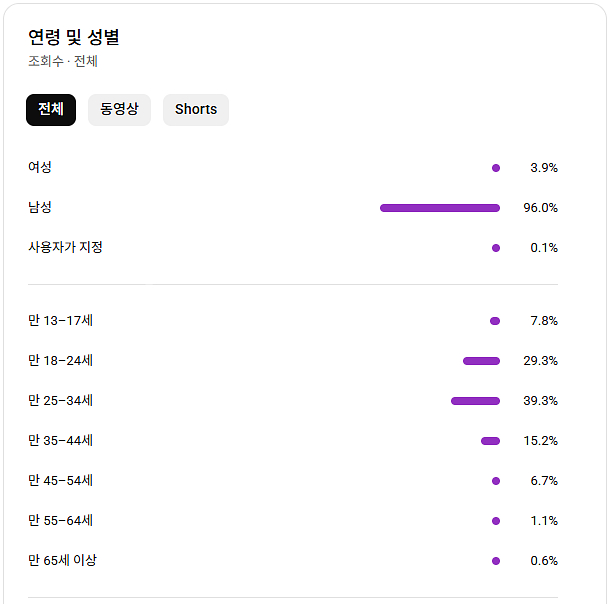
Task: Click the 만 55–64세 purple dot
Action: point(496,521)
